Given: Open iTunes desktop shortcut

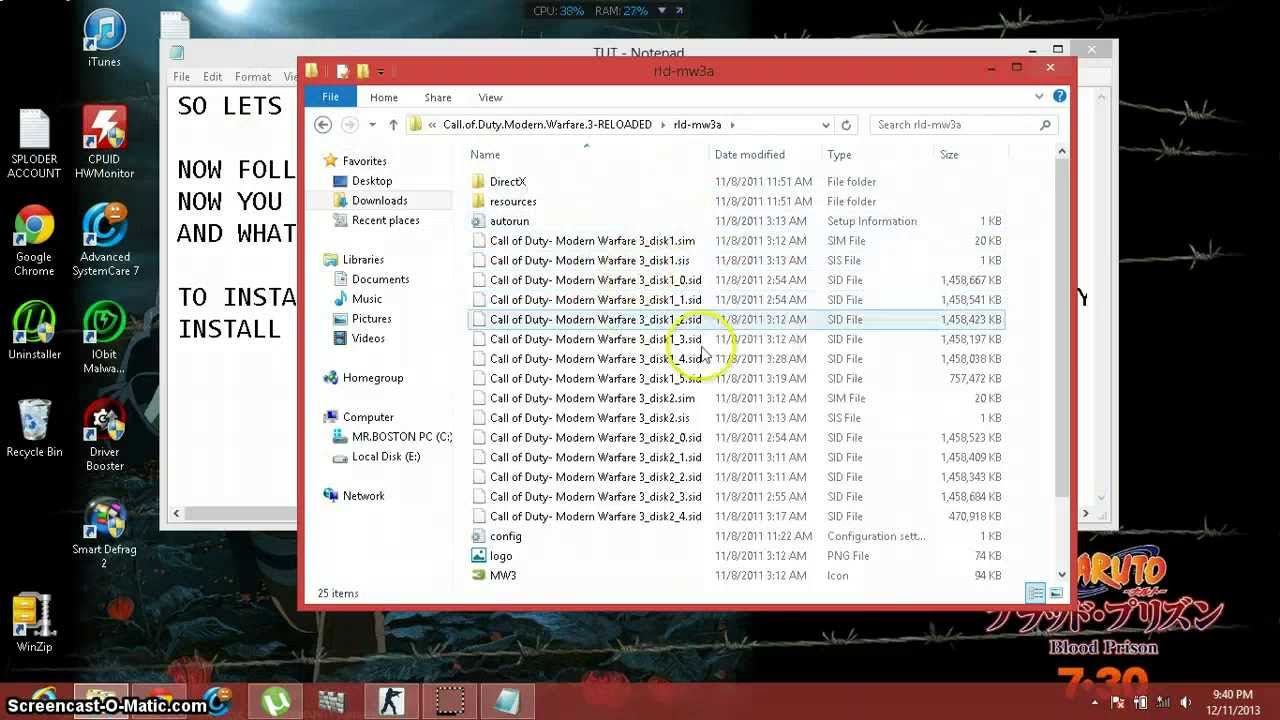Looking at the screenshot, I should coord(104,38).
